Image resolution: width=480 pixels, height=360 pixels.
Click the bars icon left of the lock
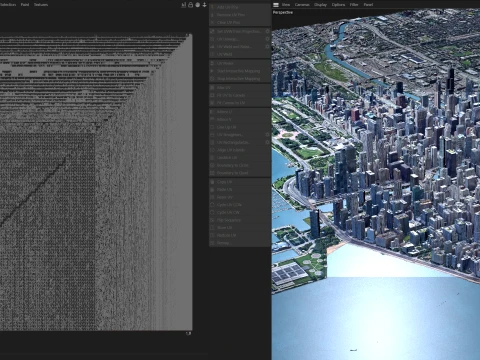[x=184, y=5]
